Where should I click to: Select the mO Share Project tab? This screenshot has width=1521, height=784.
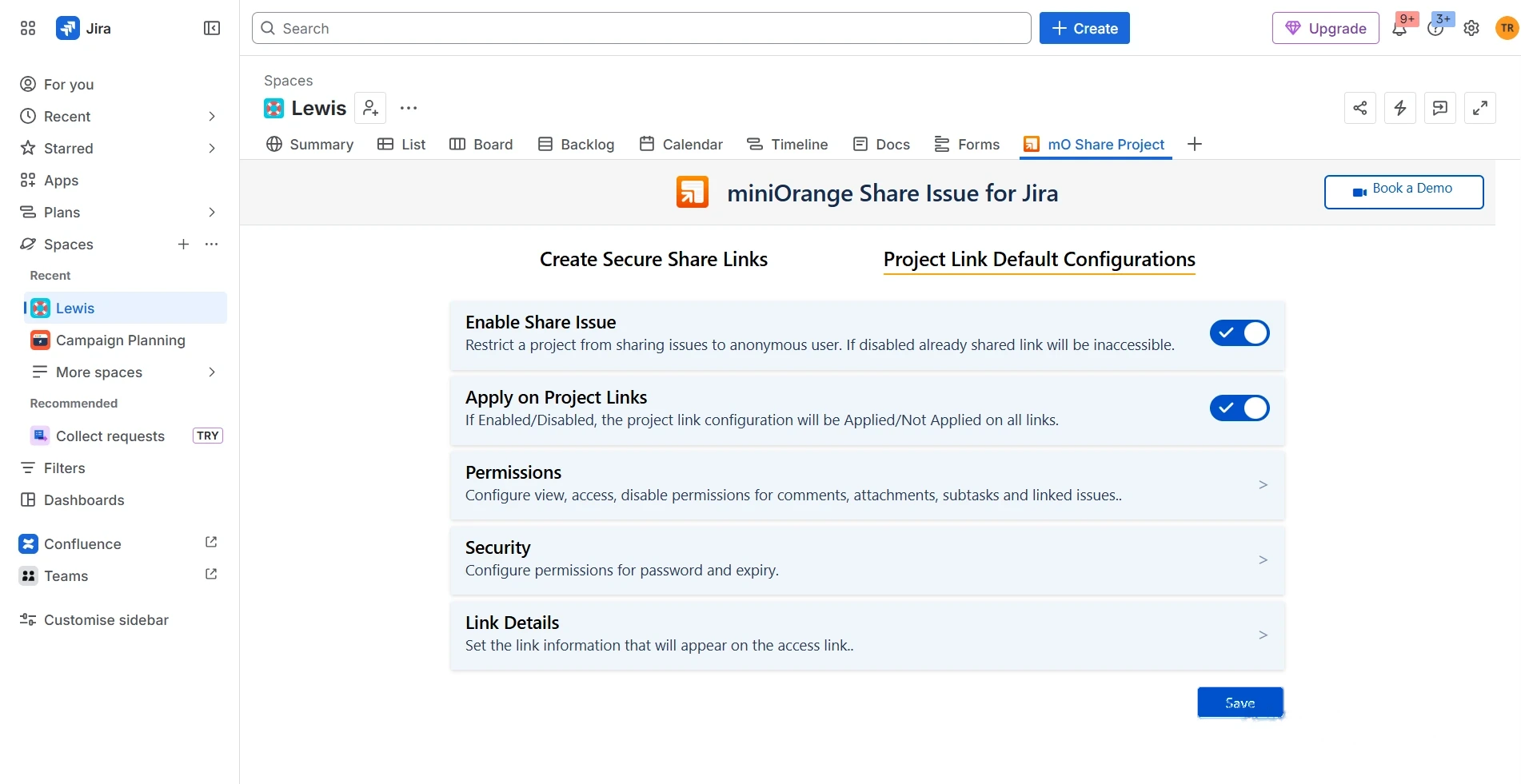tap(1095, 144)
